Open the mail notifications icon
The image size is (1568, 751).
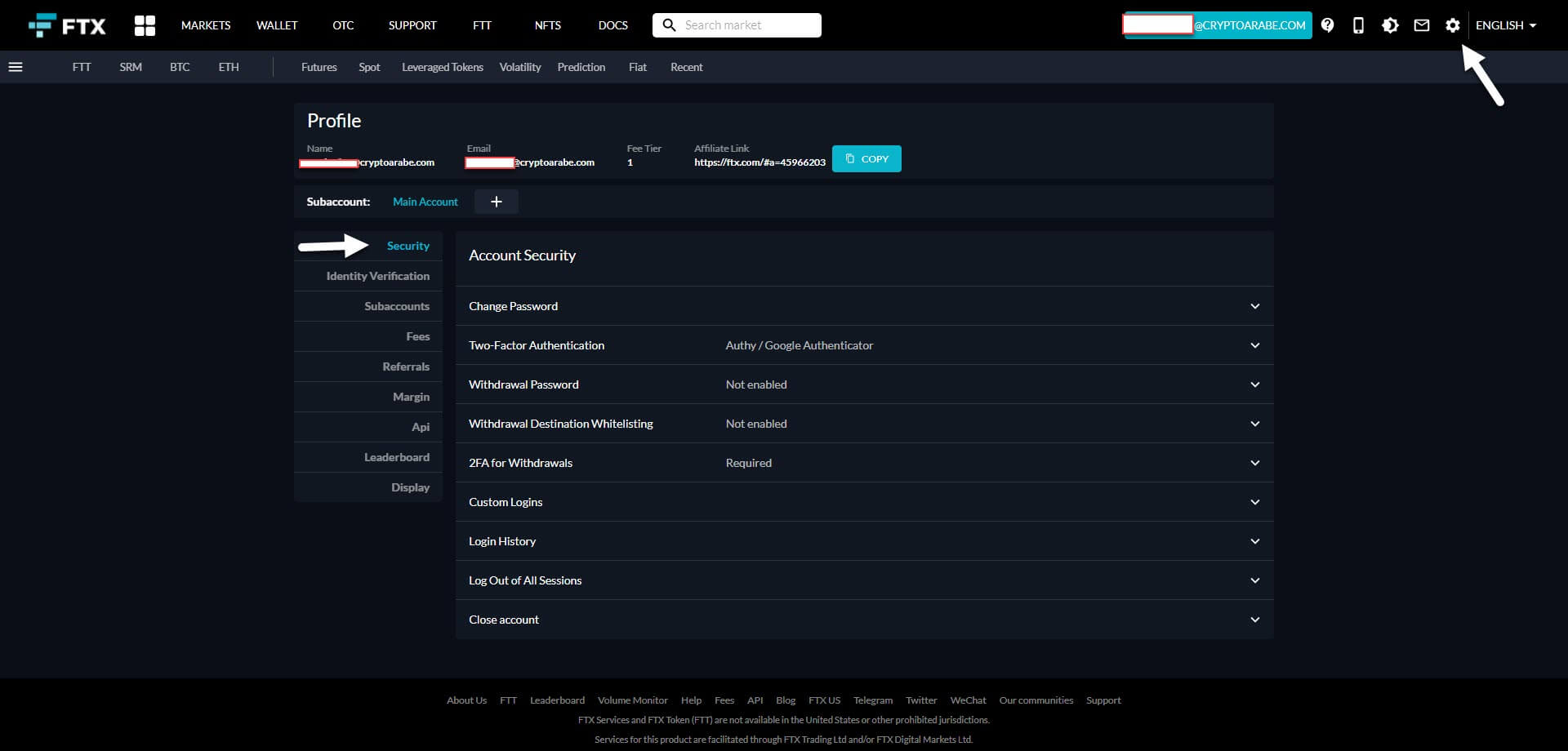(1422, 25)
